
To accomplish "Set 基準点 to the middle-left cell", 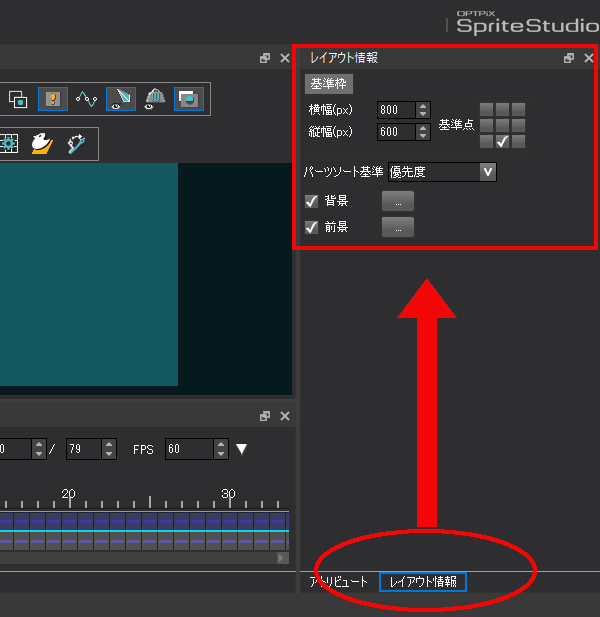I will pyautogui.click(x=486, y=126).
